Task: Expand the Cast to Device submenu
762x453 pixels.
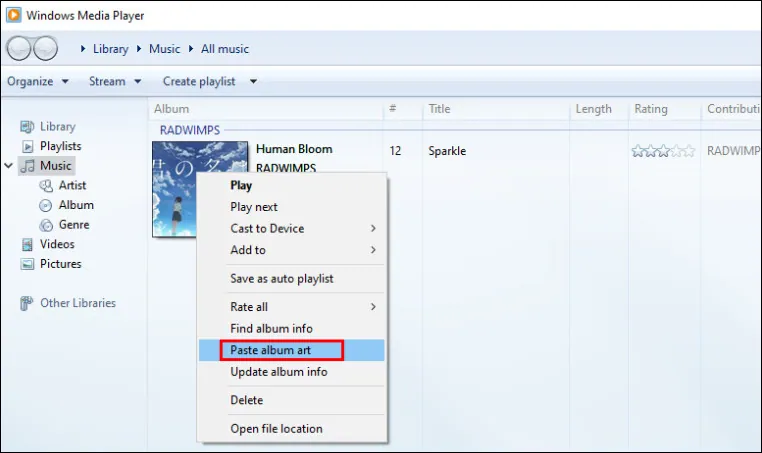Action: point(292,228)
